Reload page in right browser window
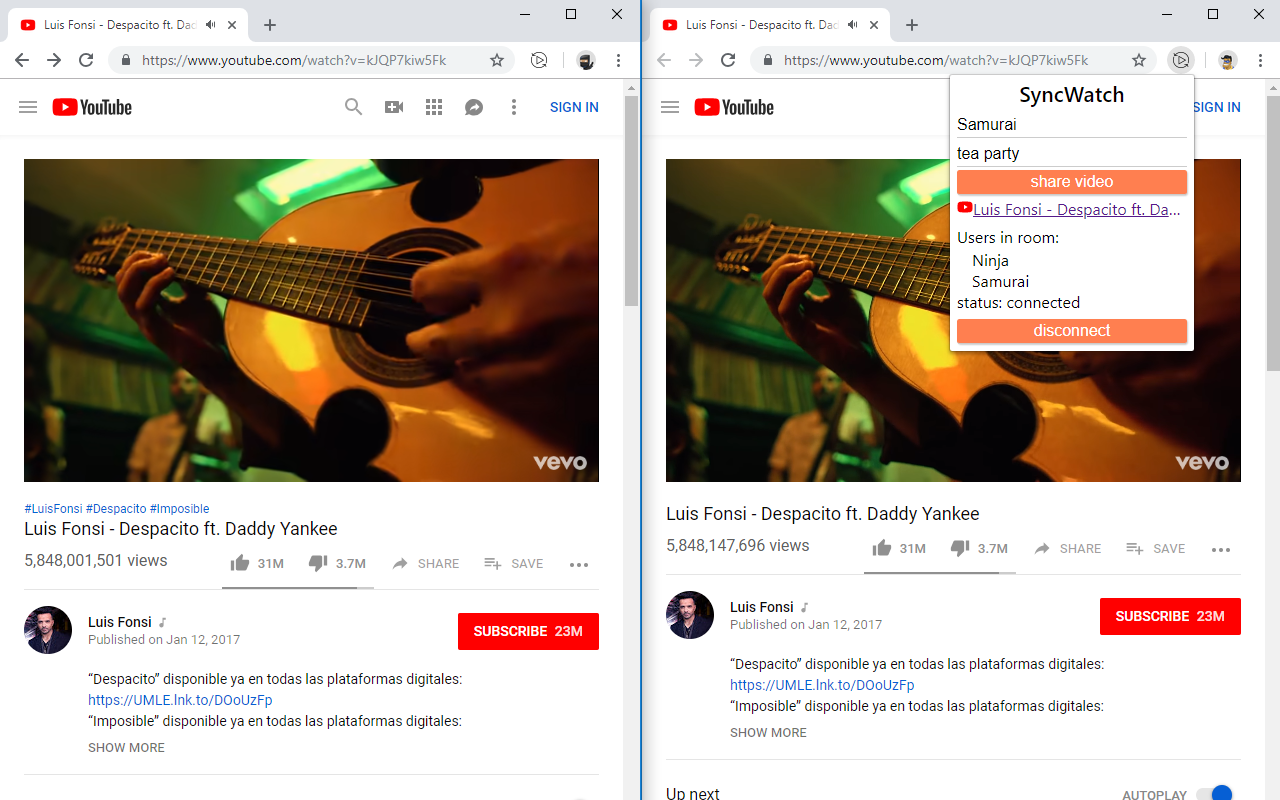This screenshot has height=800, width=1280. pos(728,60)
